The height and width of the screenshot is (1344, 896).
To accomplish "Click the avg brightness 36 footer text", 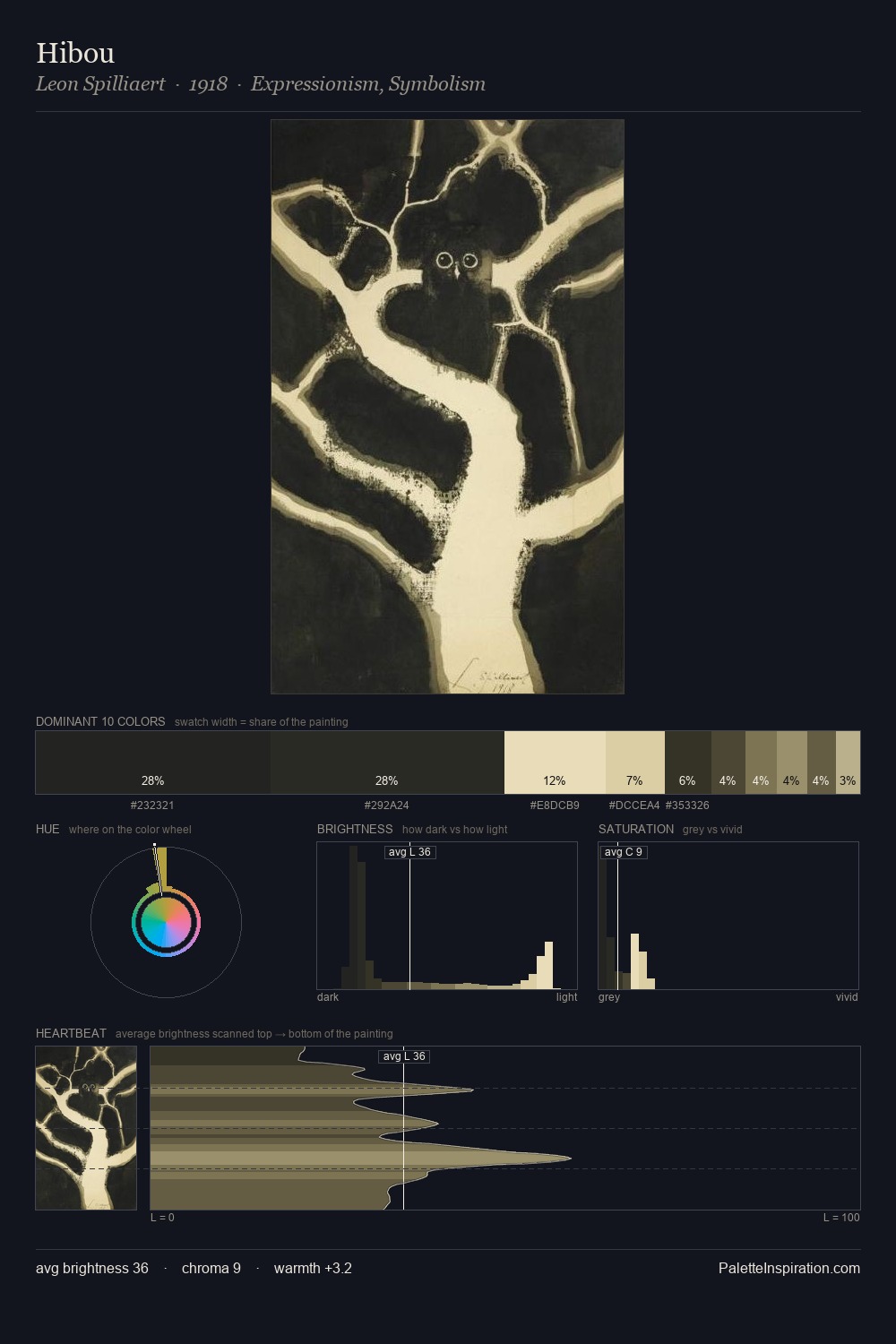I will [92, 1268].
